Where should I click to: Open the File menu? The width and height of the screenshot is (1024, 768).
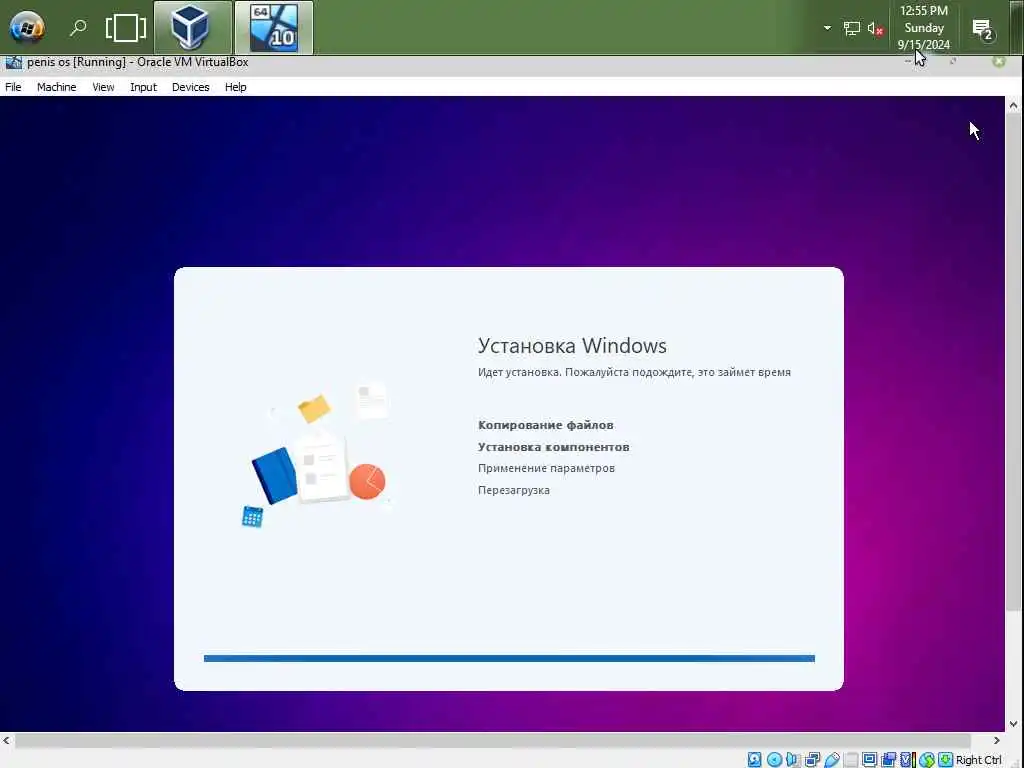pyautogui.click(x=13, y=87)
